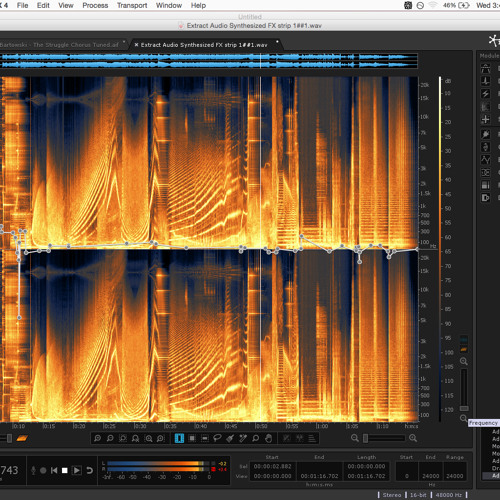Start recording with the record button
This screenshot has height=500, width=500.
pyautogui.click(x=43, y=470)
